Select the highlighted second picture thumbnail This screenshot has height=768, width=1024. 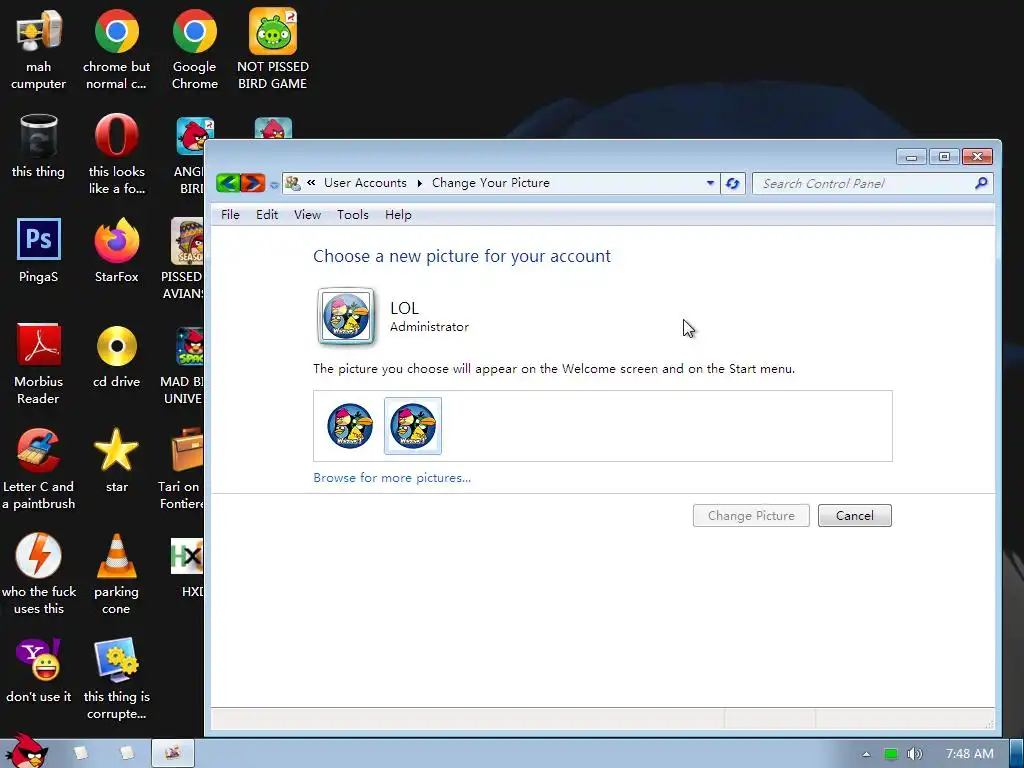pyautogui.click(x=413, y=426)
